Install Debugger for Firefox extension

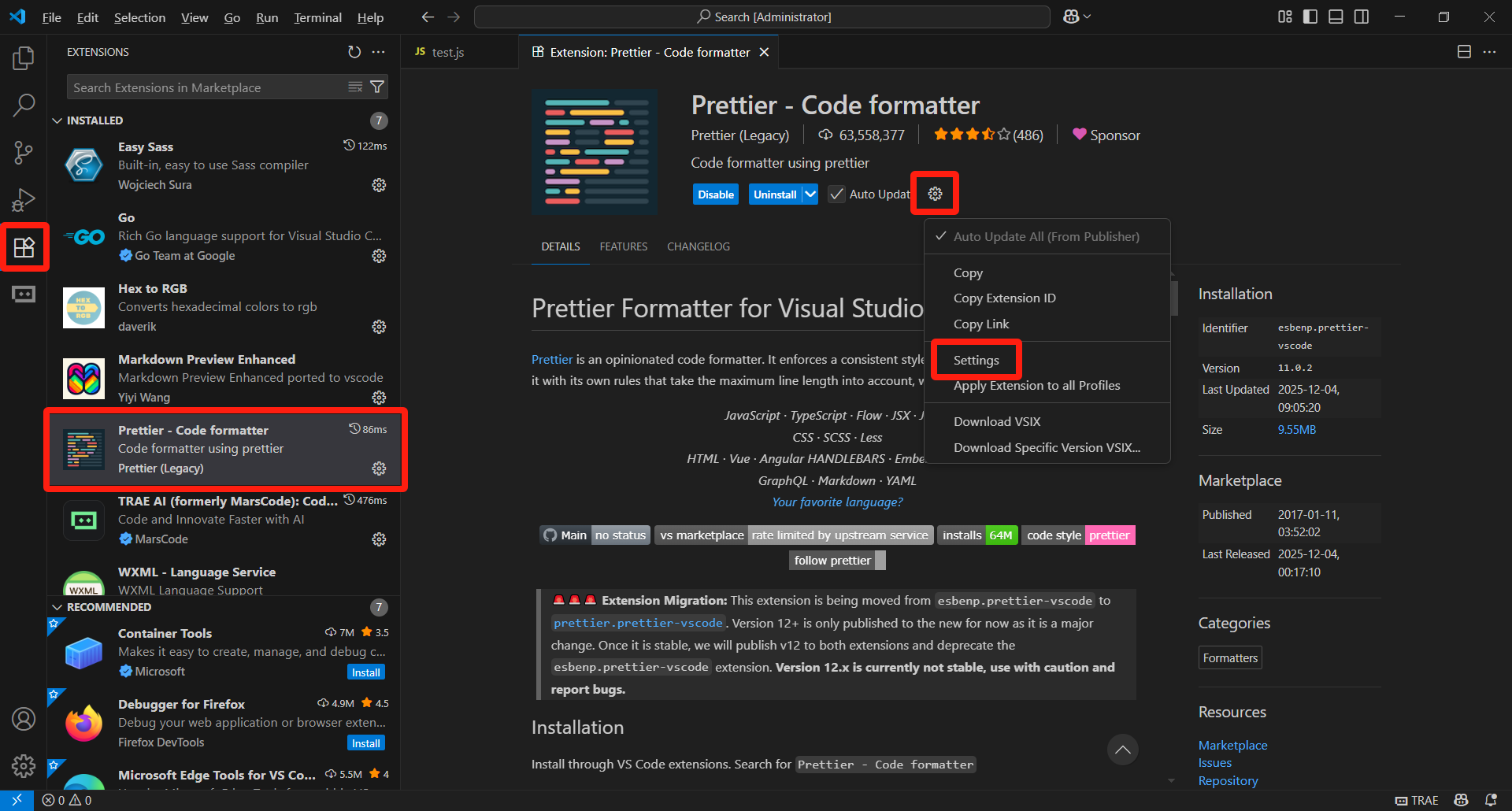(x=366, y=743)
